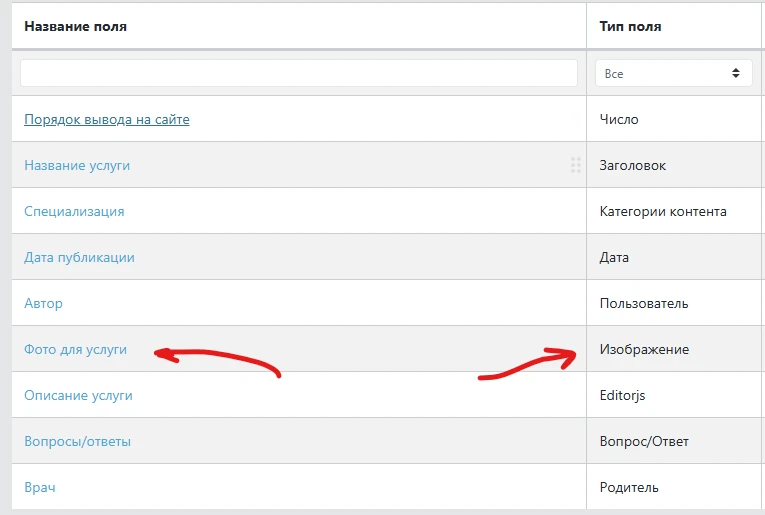This screenshot has width=765, height=515.
Task: Select the Врач field link
Action: pos(39,487)
